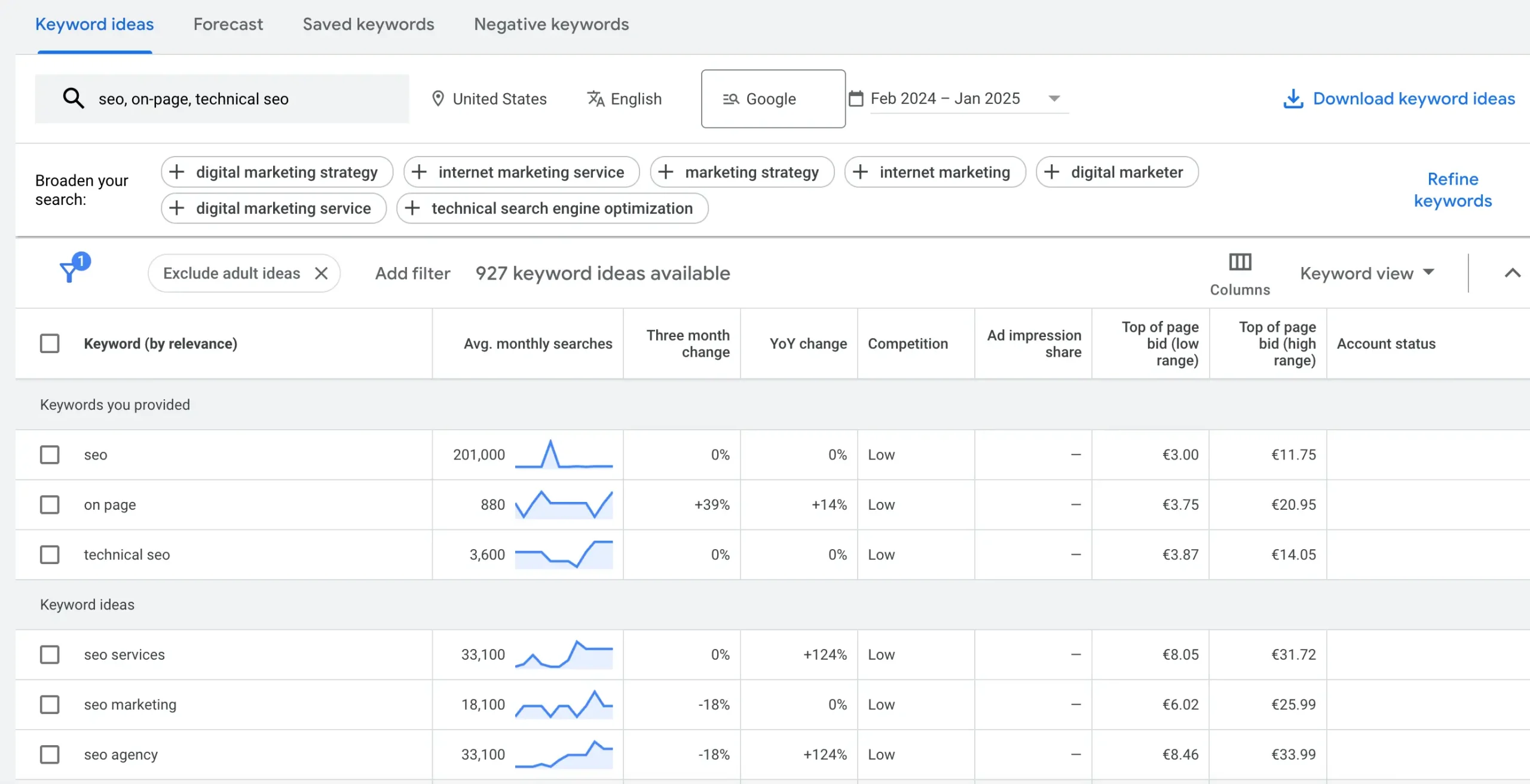Open the Columns settings icon
The width and height of the screenshot is (1530, 784).
tap(1240, 262)
